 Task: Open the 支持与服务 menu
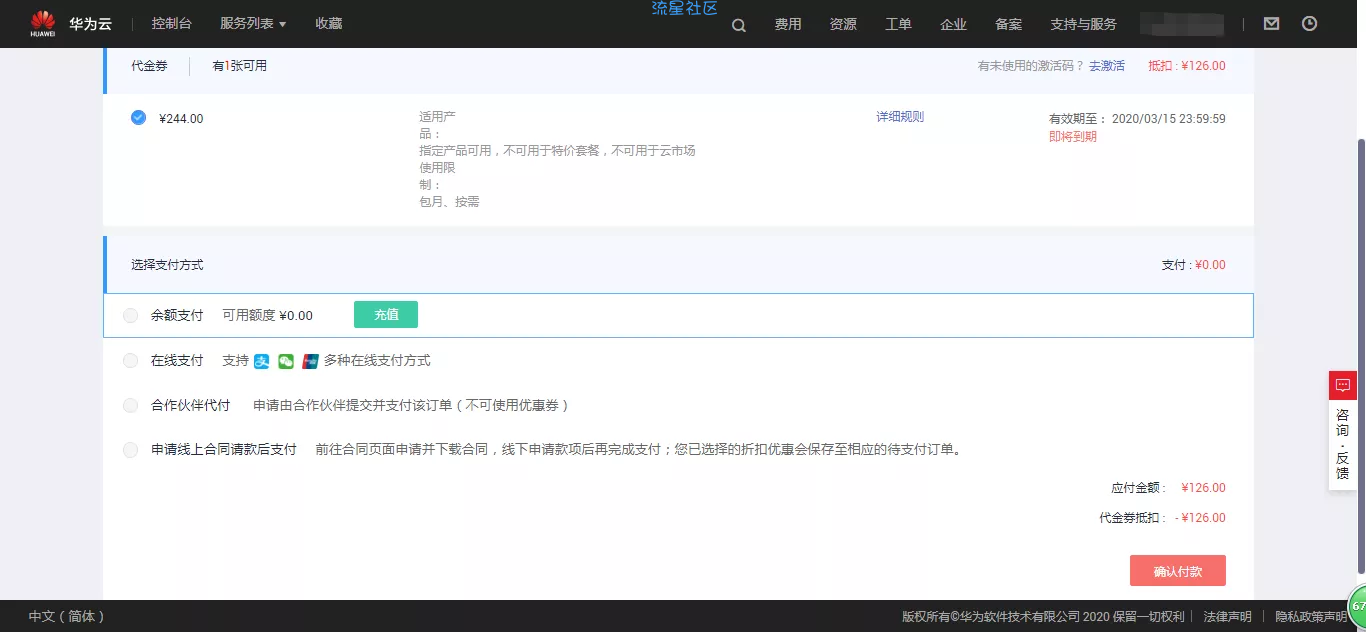click(1083, 24)
